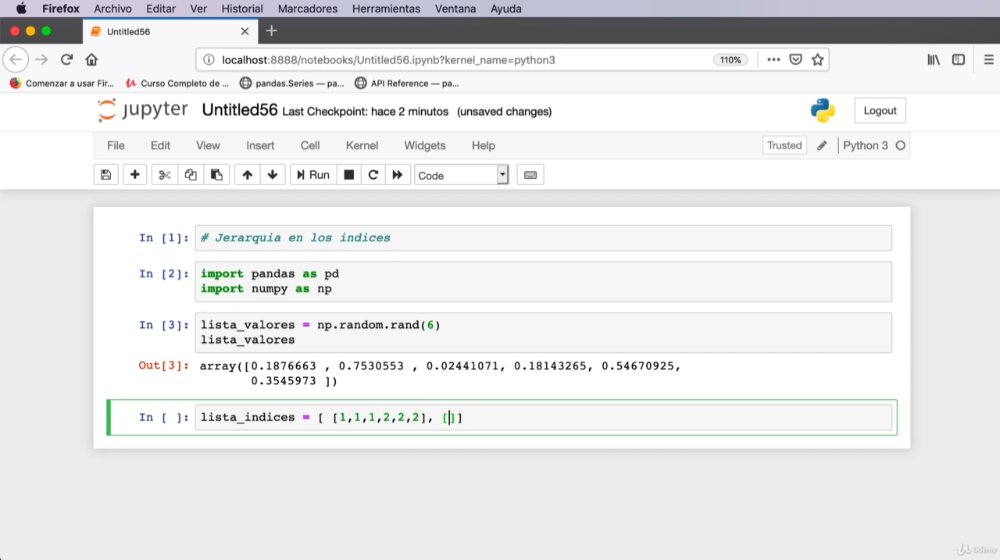1000x560 pixels.
Task: Rename notebook title Untitled56
Action: click(239, 110)
